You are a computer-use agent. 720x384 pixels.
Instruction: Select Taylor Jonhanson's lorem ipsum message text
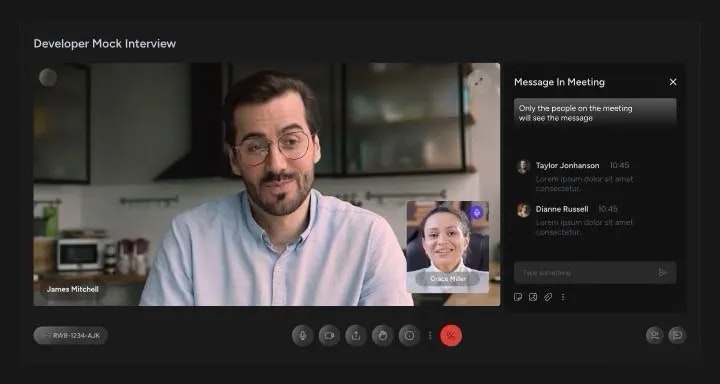[x=584, y=184]
